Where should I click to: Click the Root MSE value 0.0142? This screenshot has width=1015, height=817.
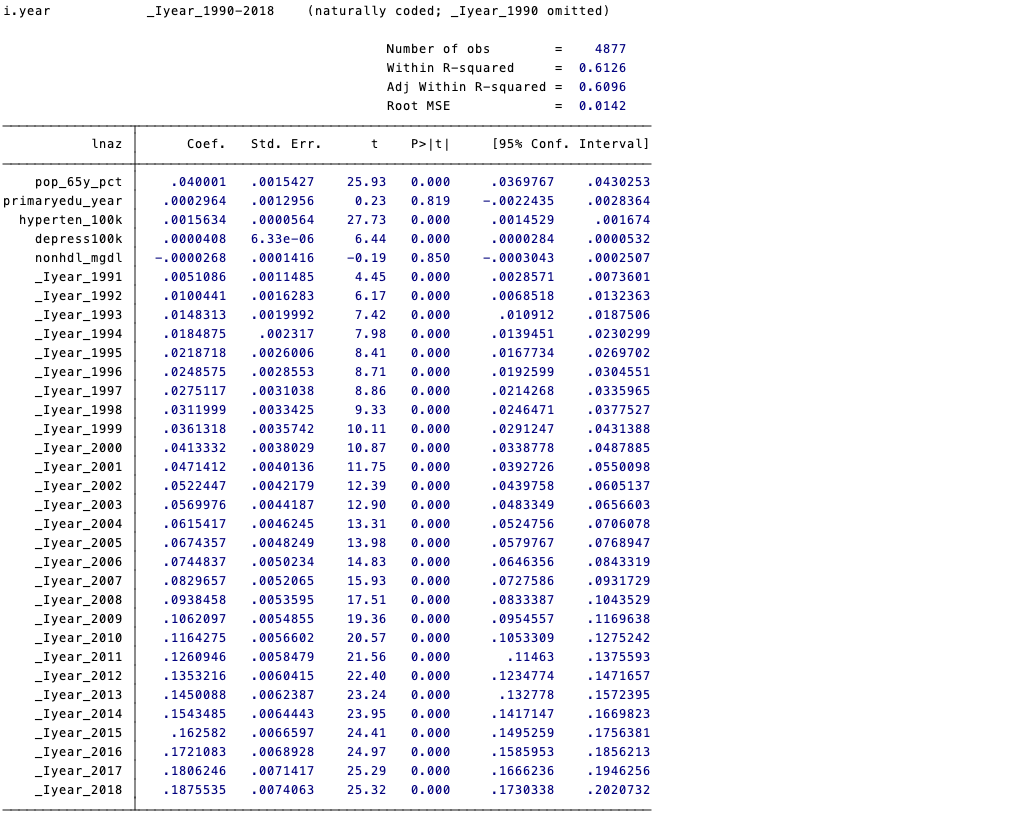[x=602, y=106]
